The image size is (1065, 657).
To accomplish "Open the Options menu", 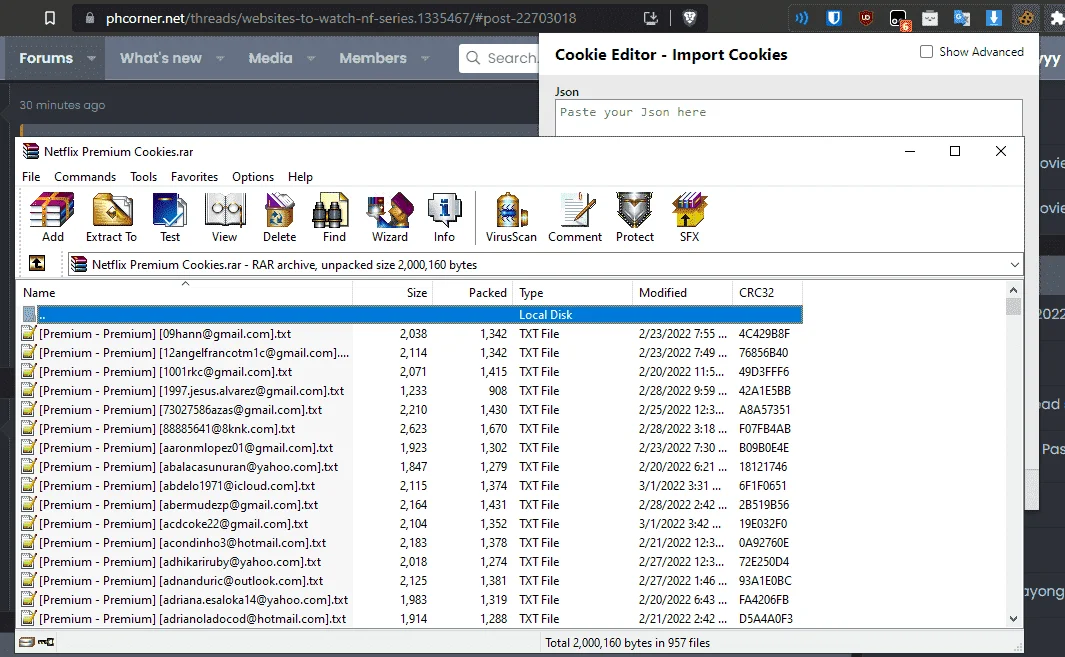I will click(x=253, y=177).
